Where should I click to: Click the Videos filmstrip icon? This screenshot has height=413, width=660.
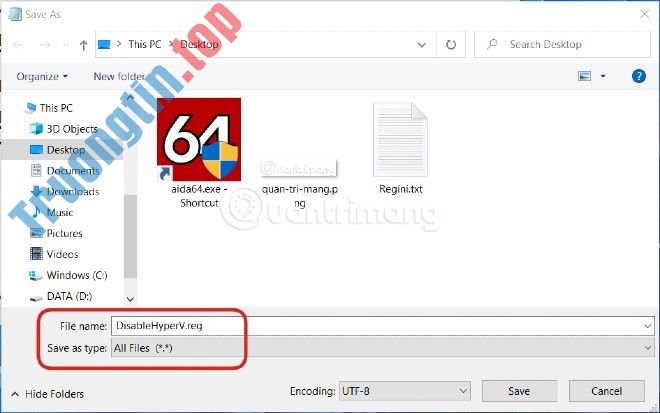pos(36,253)
